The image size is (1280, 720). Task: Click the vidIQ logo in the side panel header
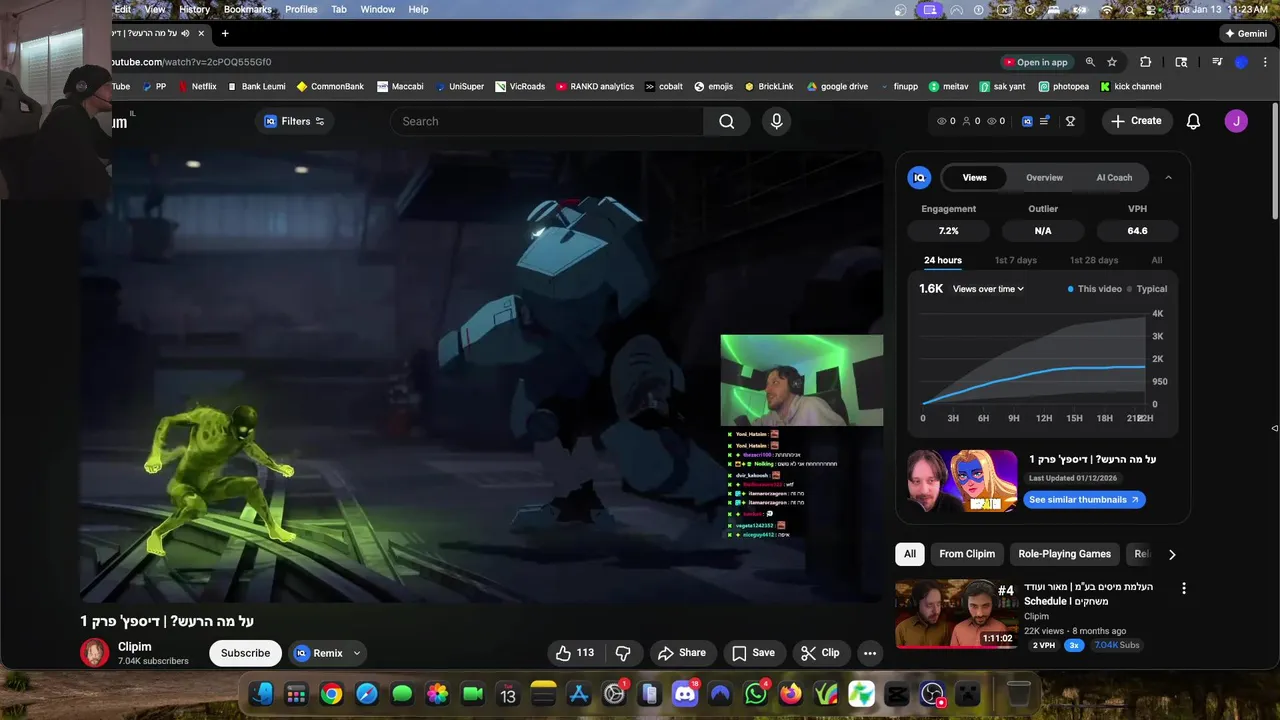click(x=919, y=177)
